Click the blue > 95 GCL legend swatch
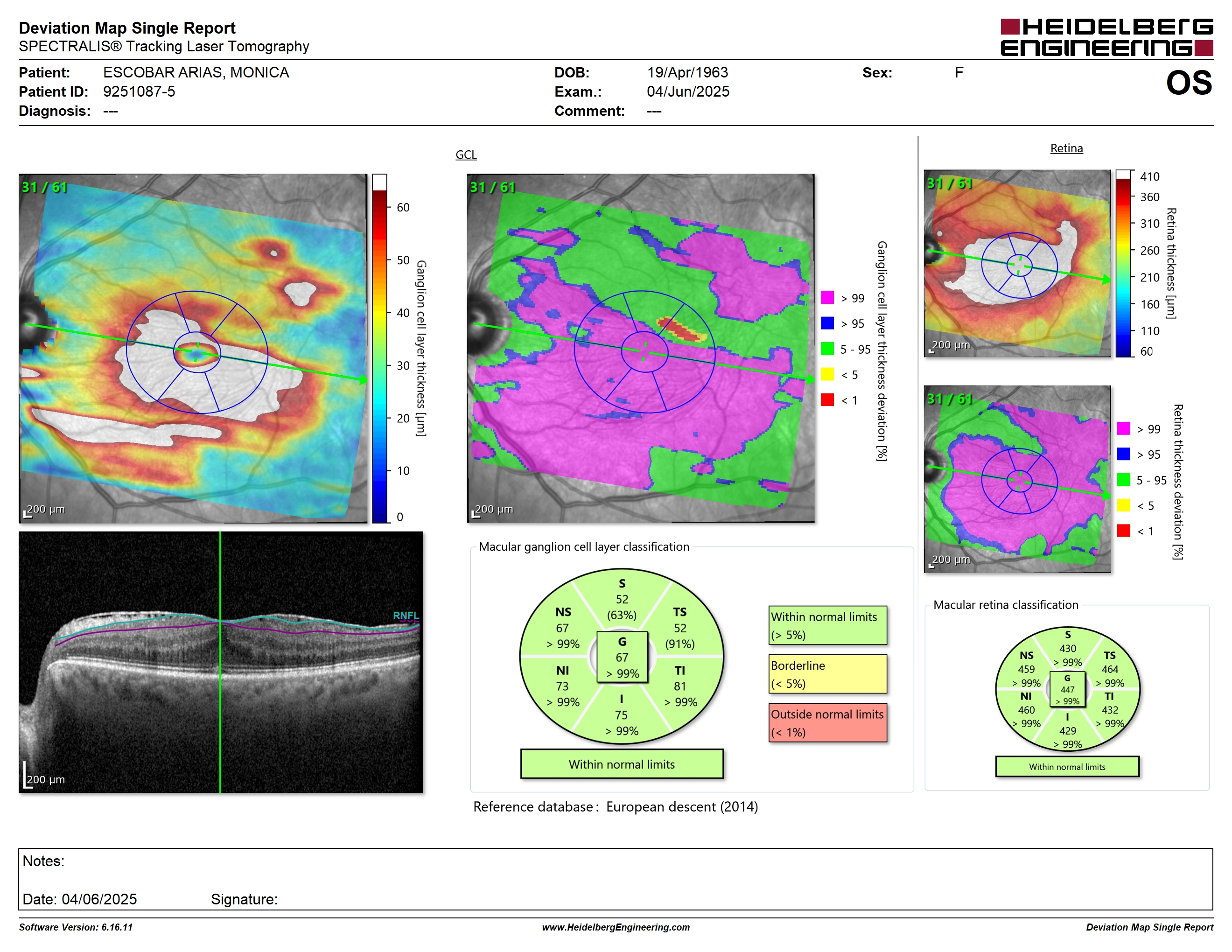The width and height of the screenshot is (1232, 952). [827, 322]
